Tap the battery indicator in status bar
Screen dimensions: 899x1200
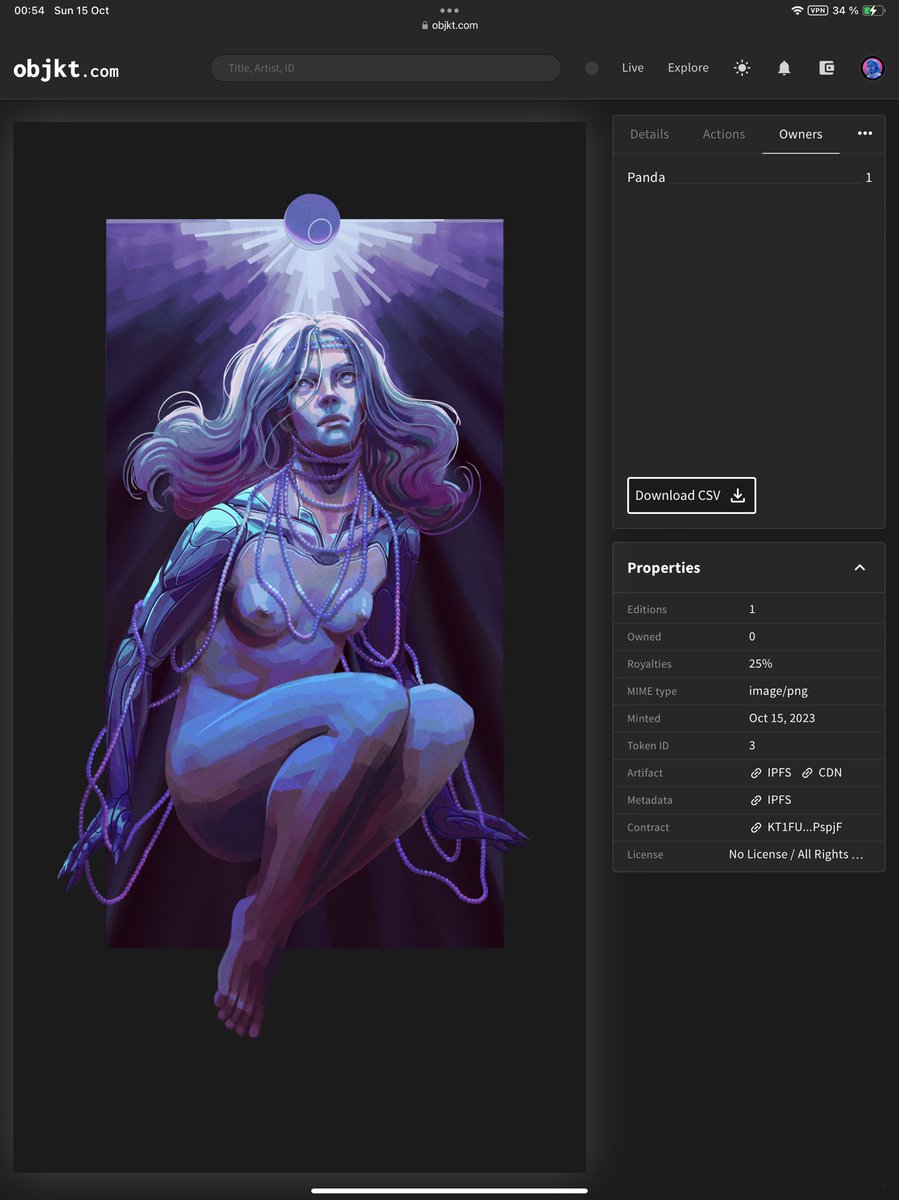click(873, 10)
